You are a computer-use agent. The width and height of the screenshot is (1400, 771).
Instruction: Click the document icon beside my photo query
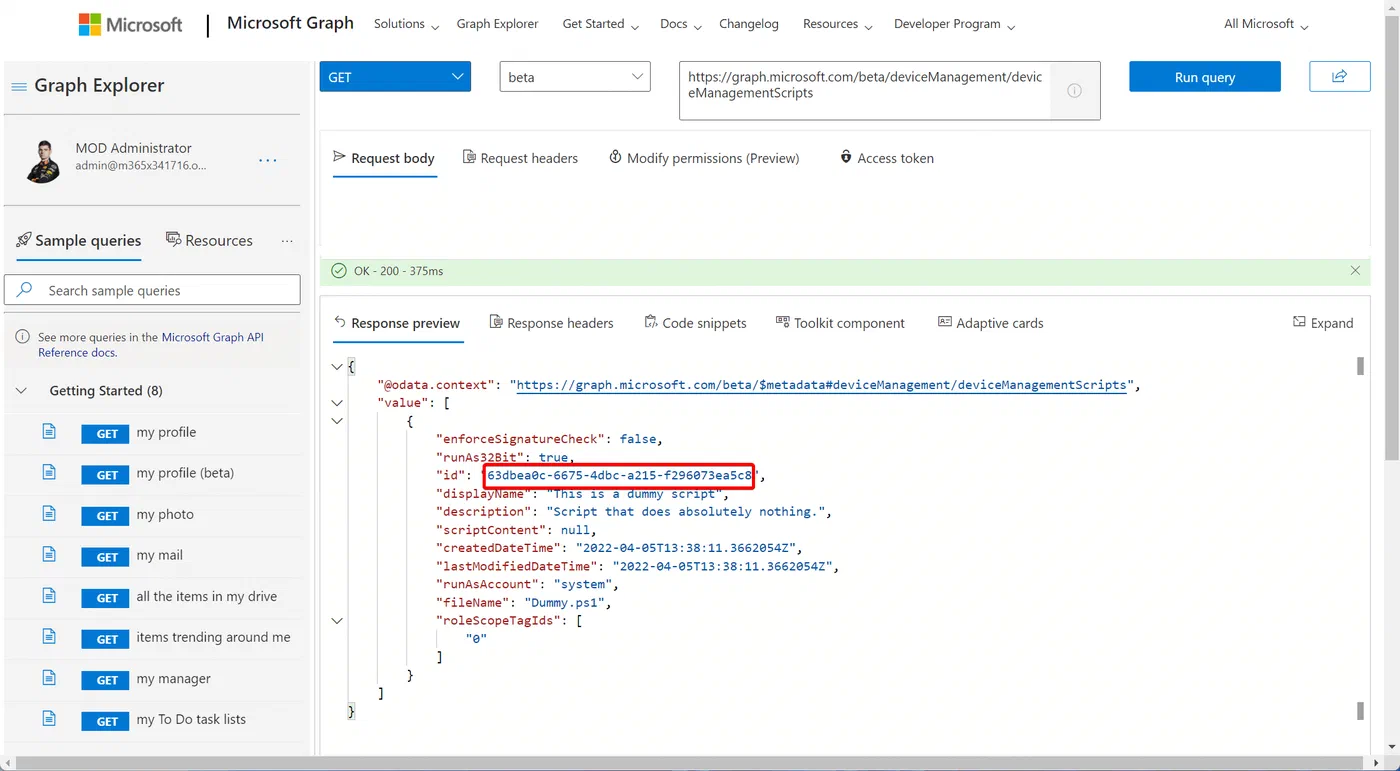pyautogui.click(x=49, y=514)
